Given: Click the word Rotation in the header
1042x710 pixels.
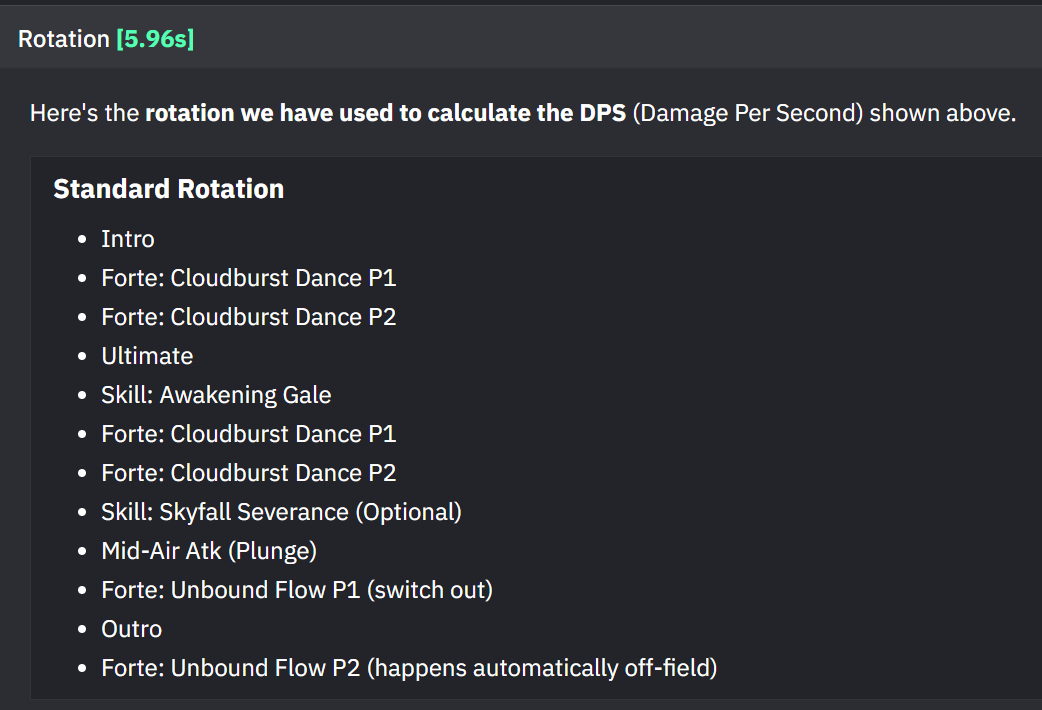Looking at the screenshot, I should [64, 39].
